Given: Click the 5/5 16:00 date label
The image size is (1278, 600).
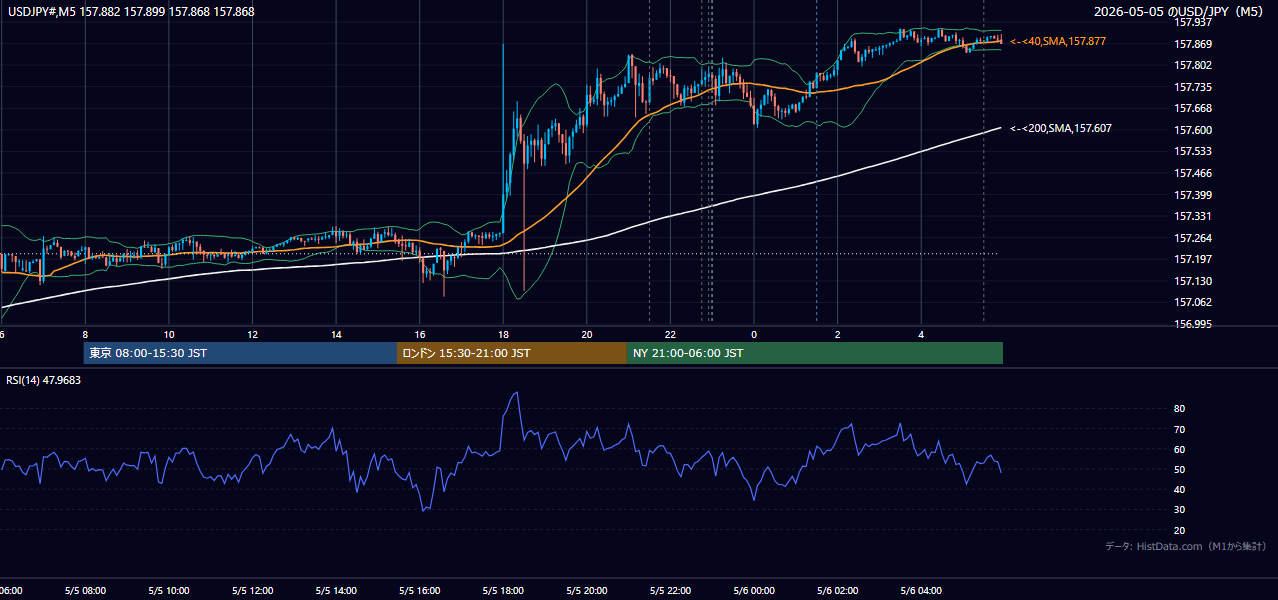Looking at the screenshot, I should tap(420, 591).
